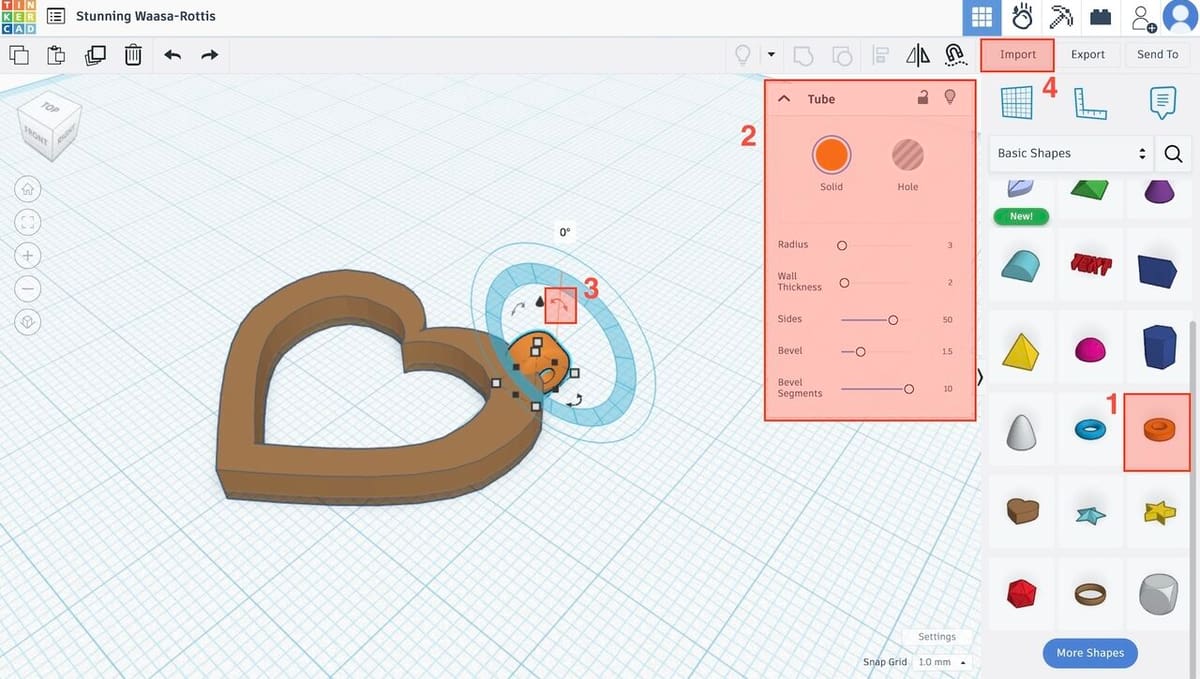Image resolution: width=1200 pixels, height=679 pixels.
Task: Pick the yellow Pyramid shape
Action: coord(1020,351)
